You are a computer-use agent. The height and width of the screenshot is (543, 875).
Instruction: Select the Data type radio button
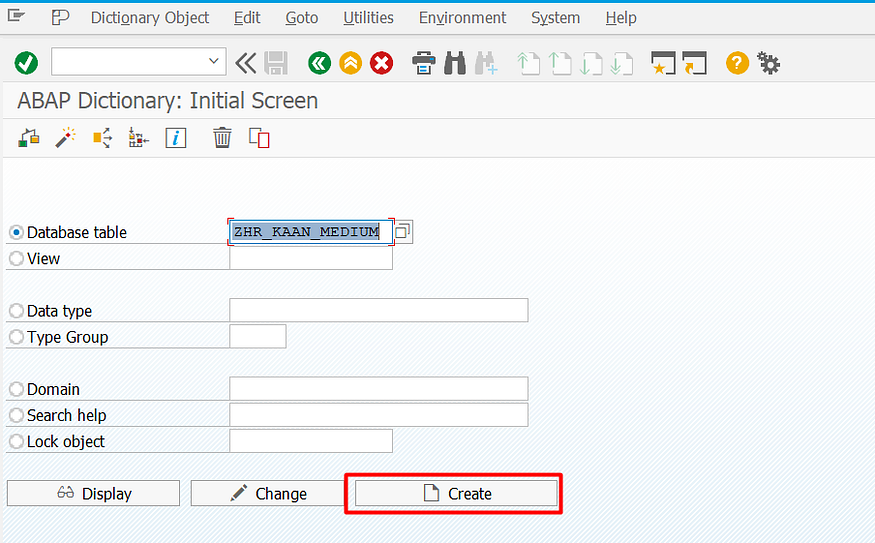coord(16,311)
